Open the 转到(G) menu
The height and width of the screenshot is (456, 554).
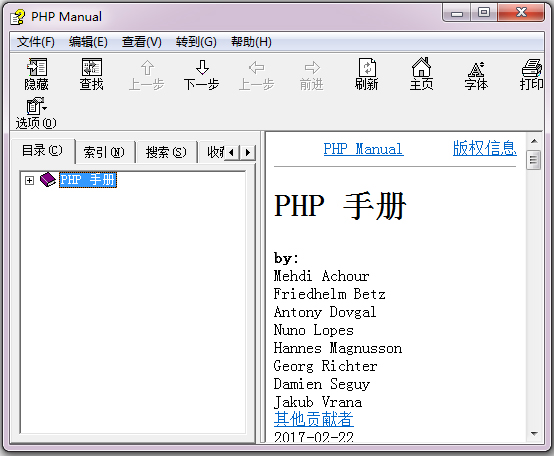(196, 42)
